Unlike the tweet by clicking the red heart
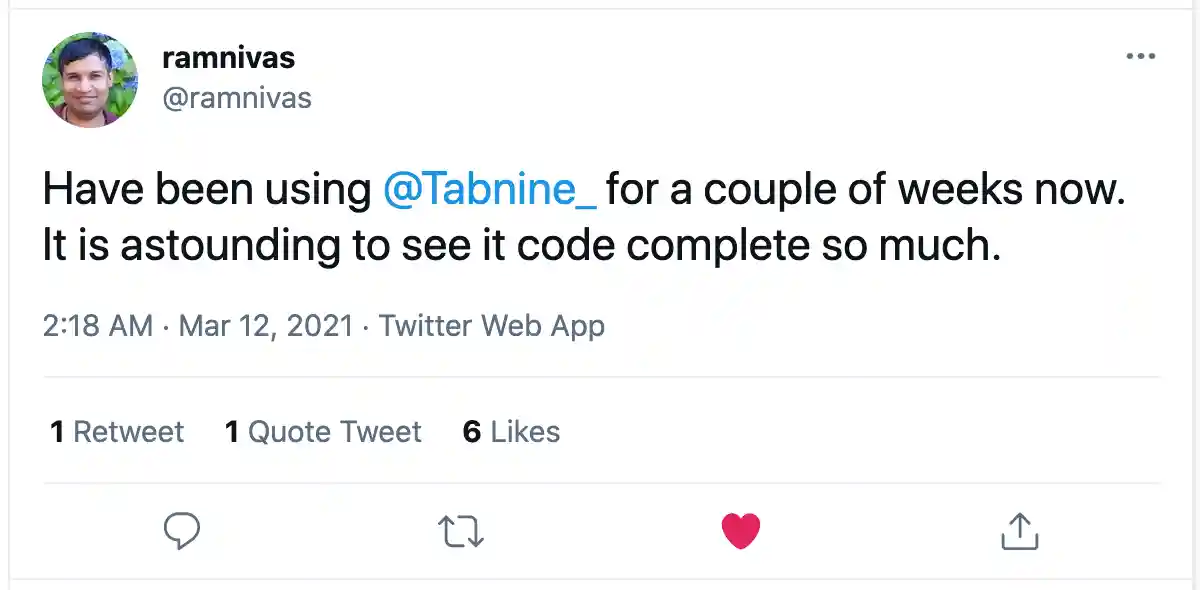 click(x=740, y=529)
